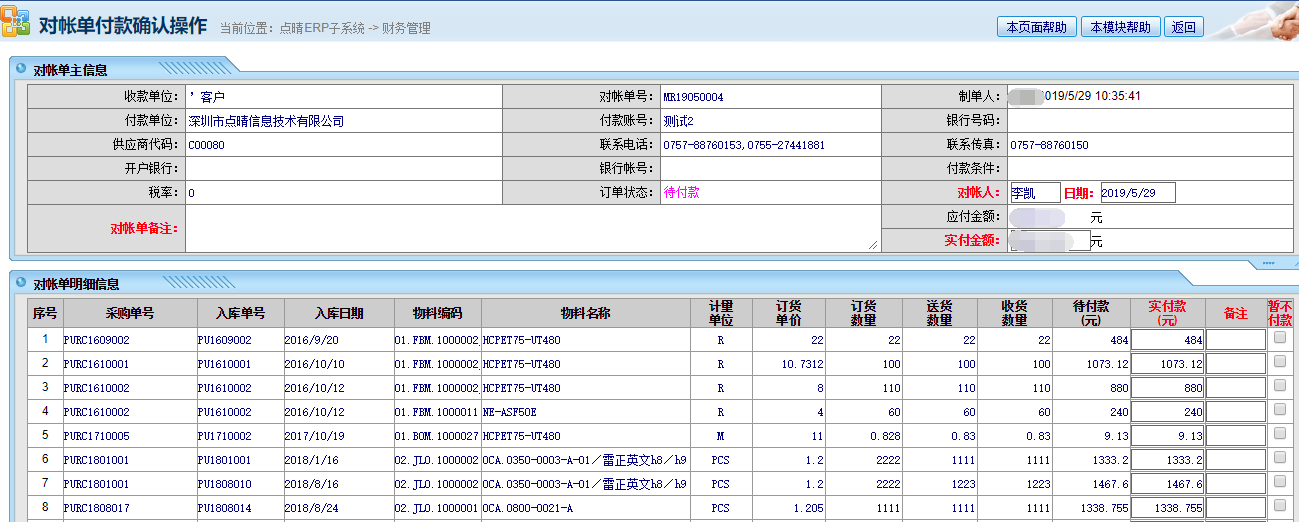Expand the small dotted tab above detail section

pyautogui.click(x=1268, y=263)
